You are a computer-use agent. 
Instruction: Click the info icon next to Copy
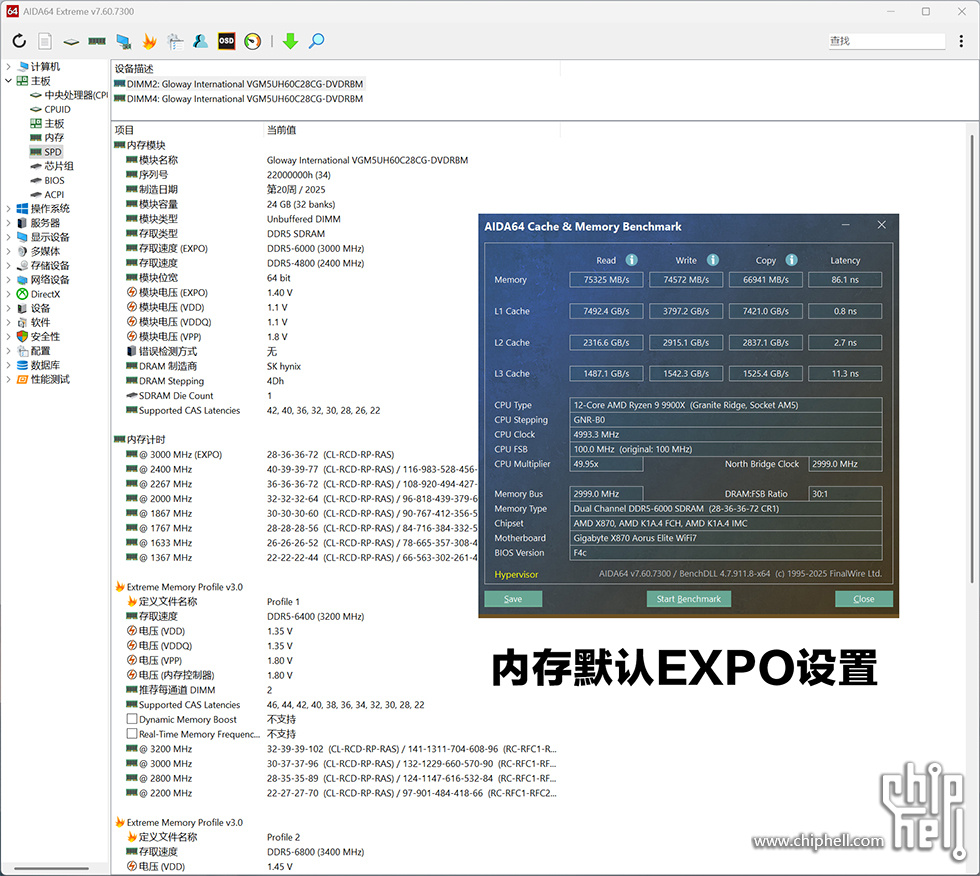791,260
